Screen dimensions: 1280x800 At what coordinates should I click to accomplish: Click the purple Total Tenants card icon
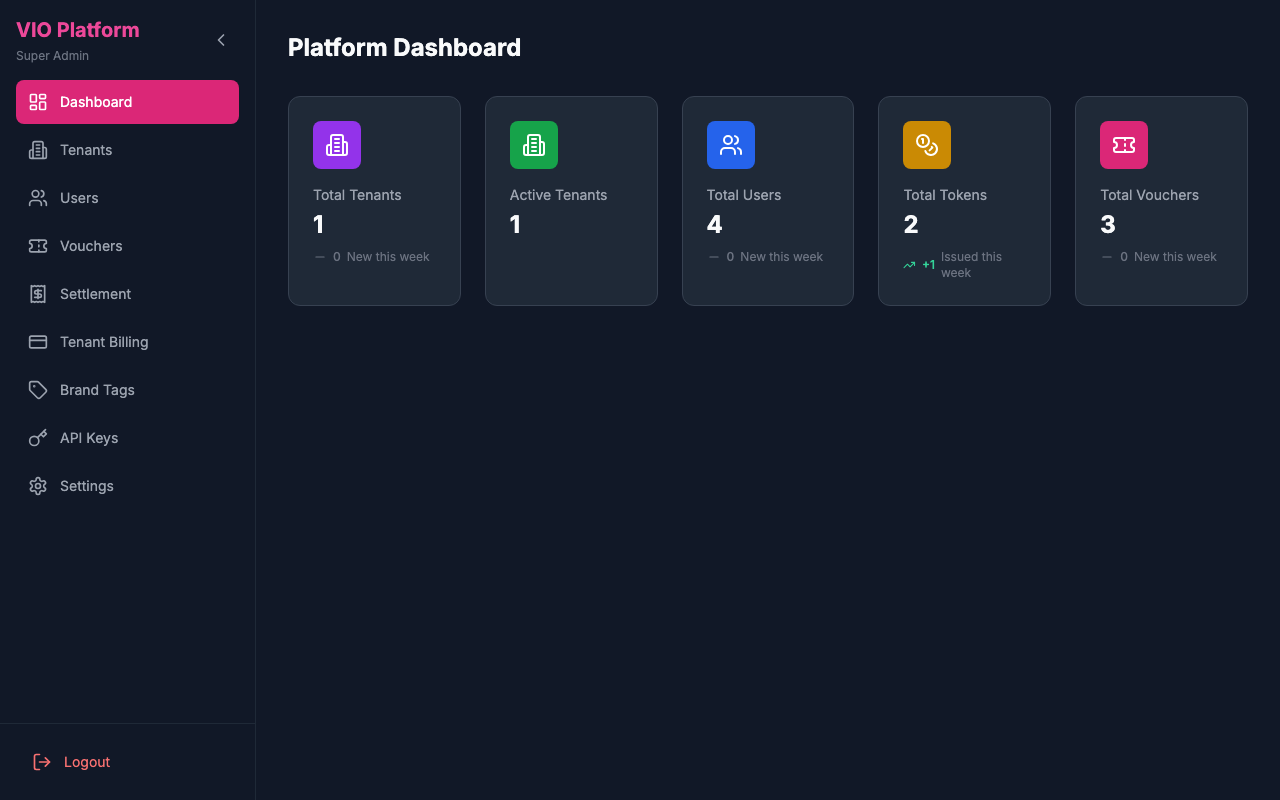pos(337,145)
